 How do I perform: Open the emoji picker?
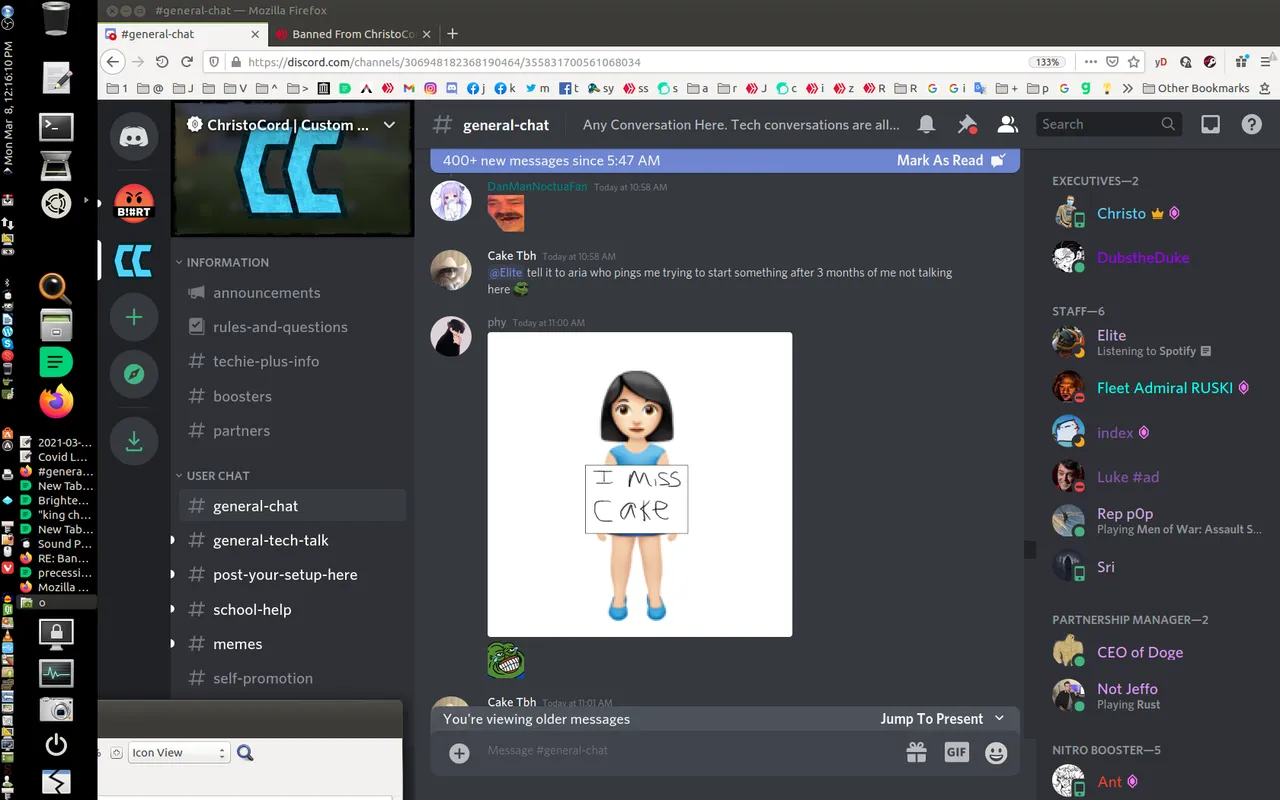pyautogui.click(x=996, y=752)
